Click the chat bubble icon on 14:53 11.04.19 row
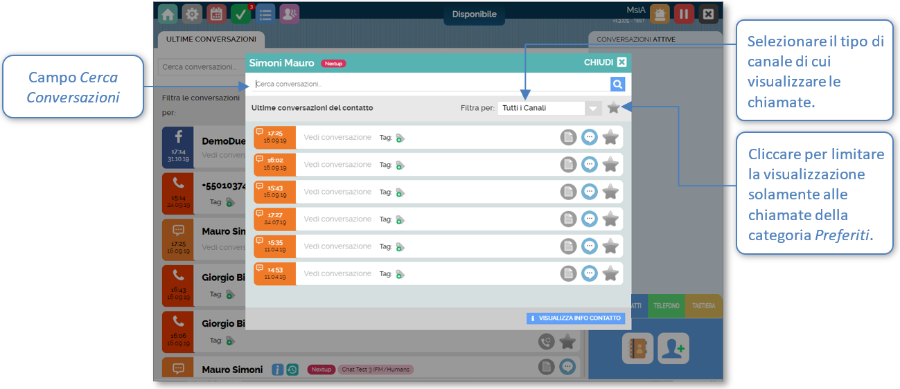This screenshot has width=900, height=389. coord(589,274)
